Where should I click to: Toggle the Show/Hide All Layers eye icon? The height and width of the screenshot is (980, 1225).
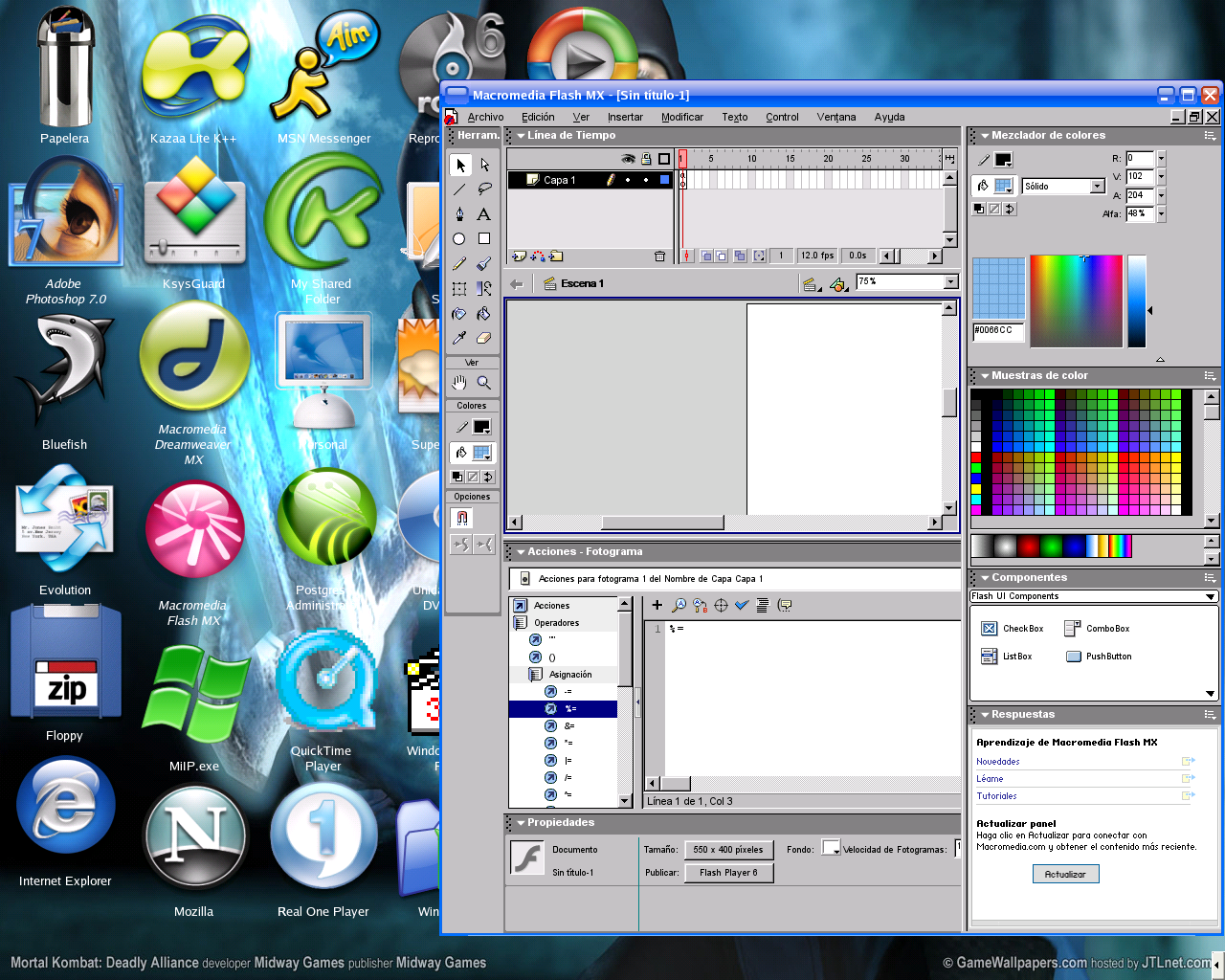click(628, 159)
